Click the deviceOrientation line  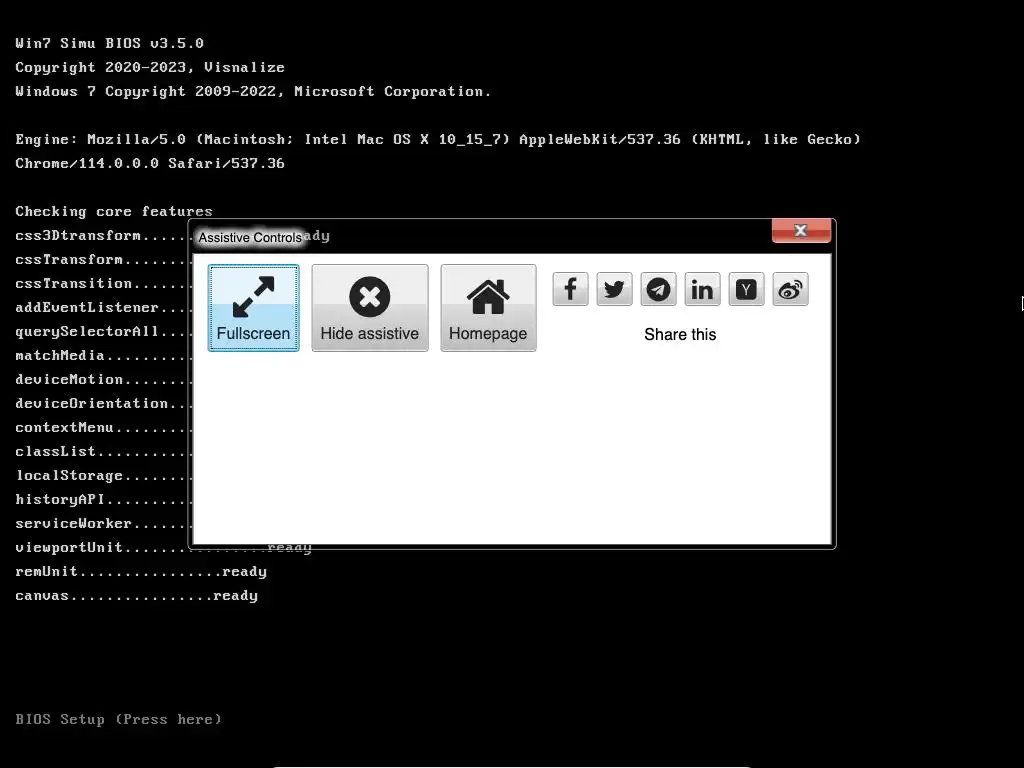(102, 404)
